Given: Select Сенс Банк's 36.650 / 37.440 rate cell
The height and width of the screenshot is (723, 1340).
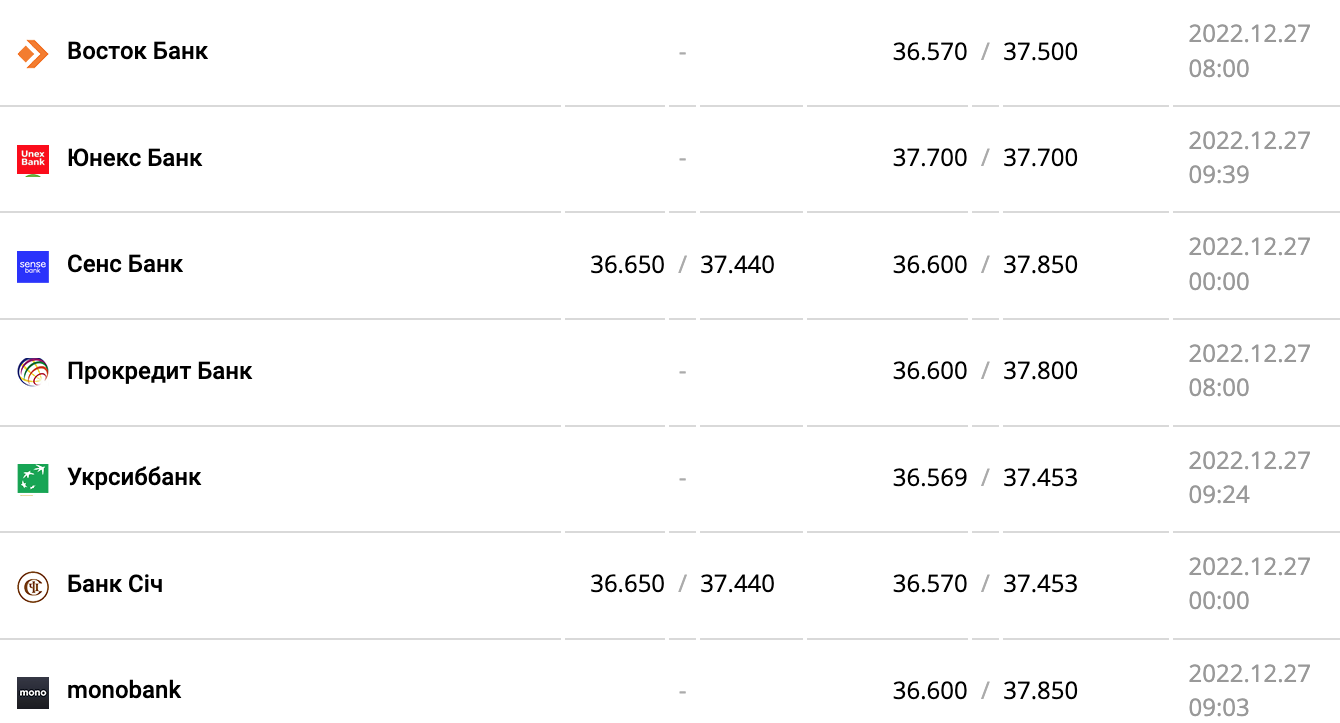Looking at the screenshot, I should [682, 265].
